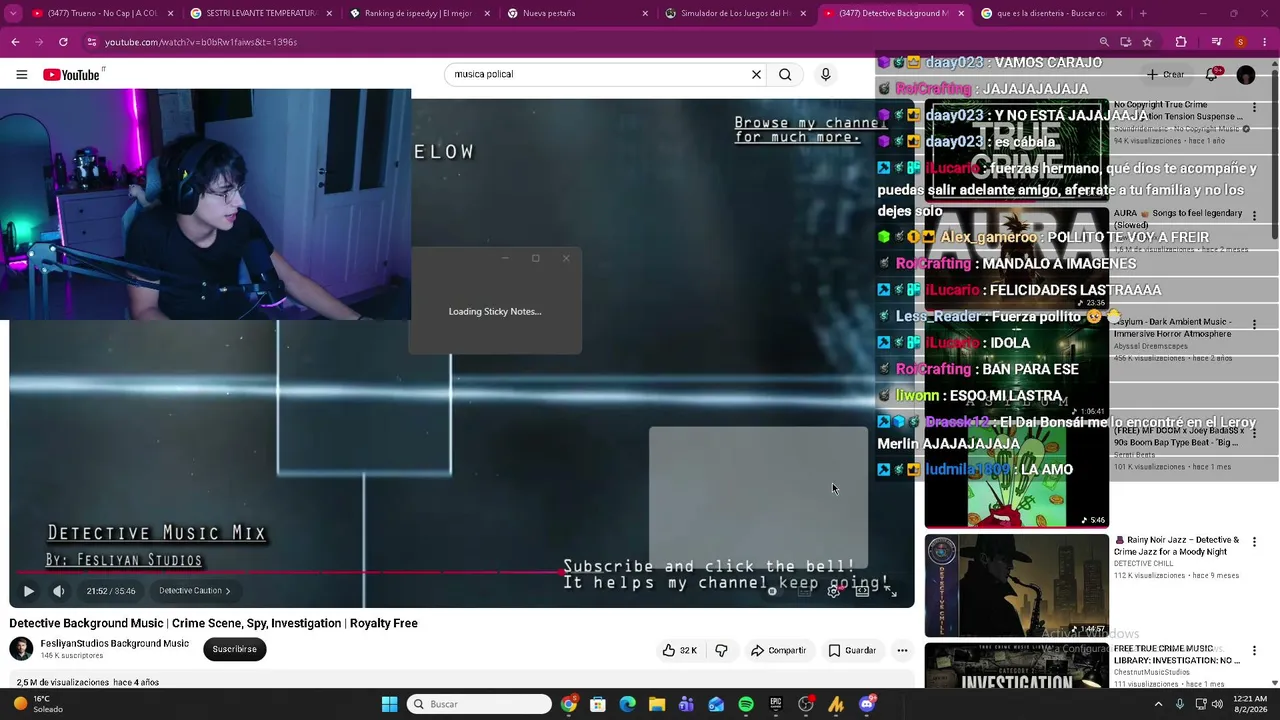Open the Windows Start menu
Image resolution: width=1280 pixels, height=720 pixels.
(389, 704)
